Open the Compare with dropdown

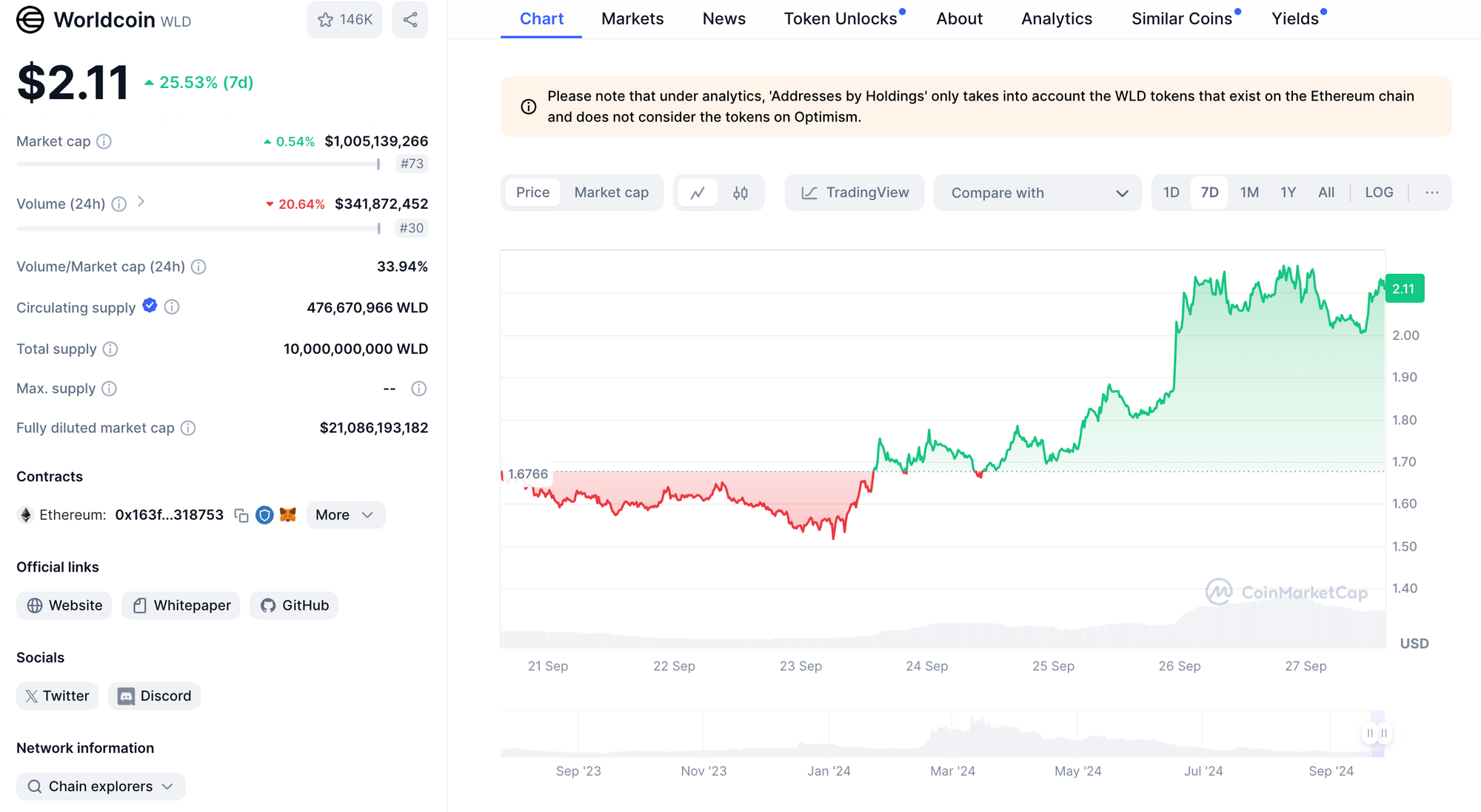[1038, 193]
